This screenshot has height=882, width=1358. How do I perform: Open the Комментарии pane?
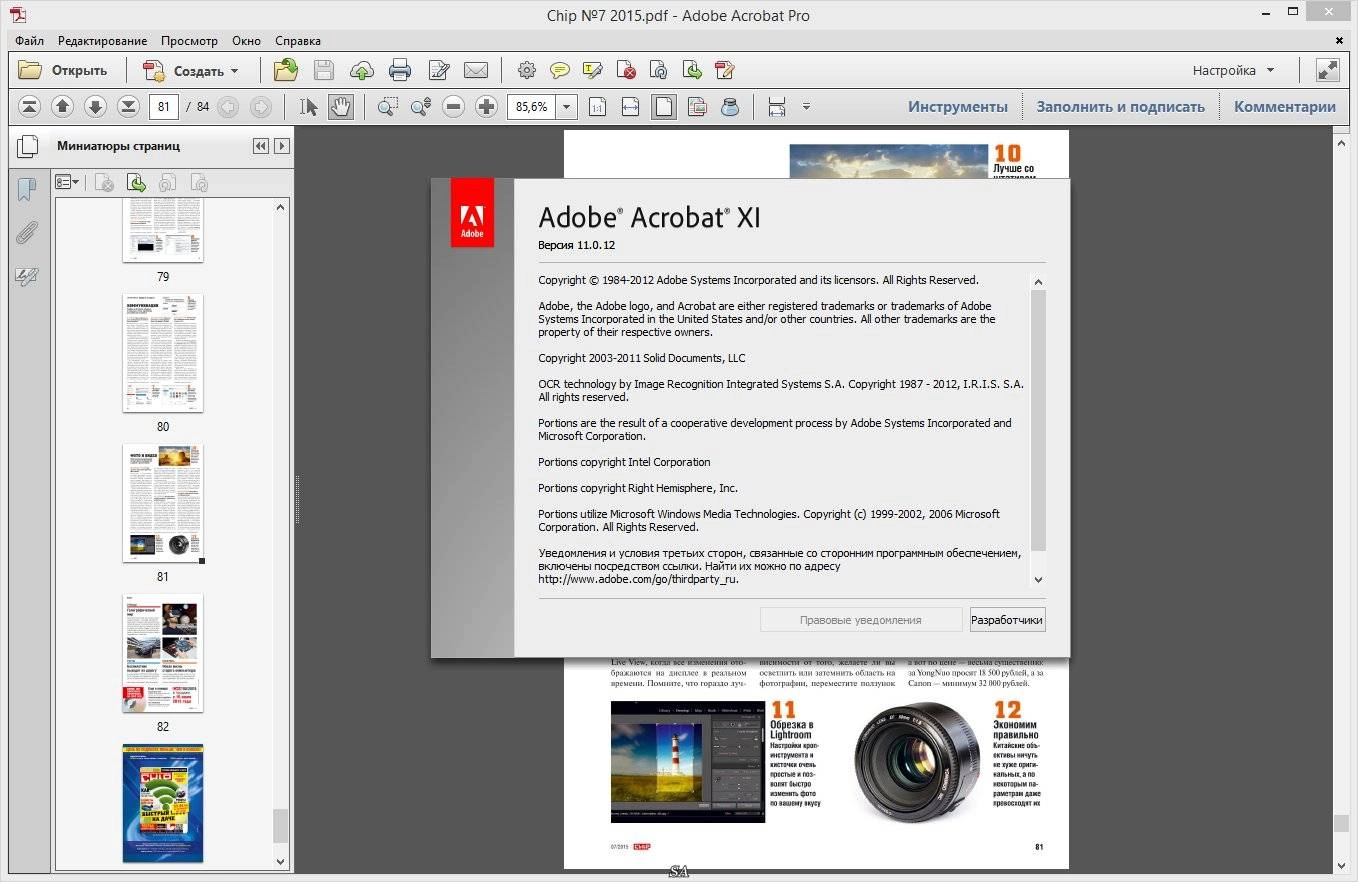click(1284, 107)
